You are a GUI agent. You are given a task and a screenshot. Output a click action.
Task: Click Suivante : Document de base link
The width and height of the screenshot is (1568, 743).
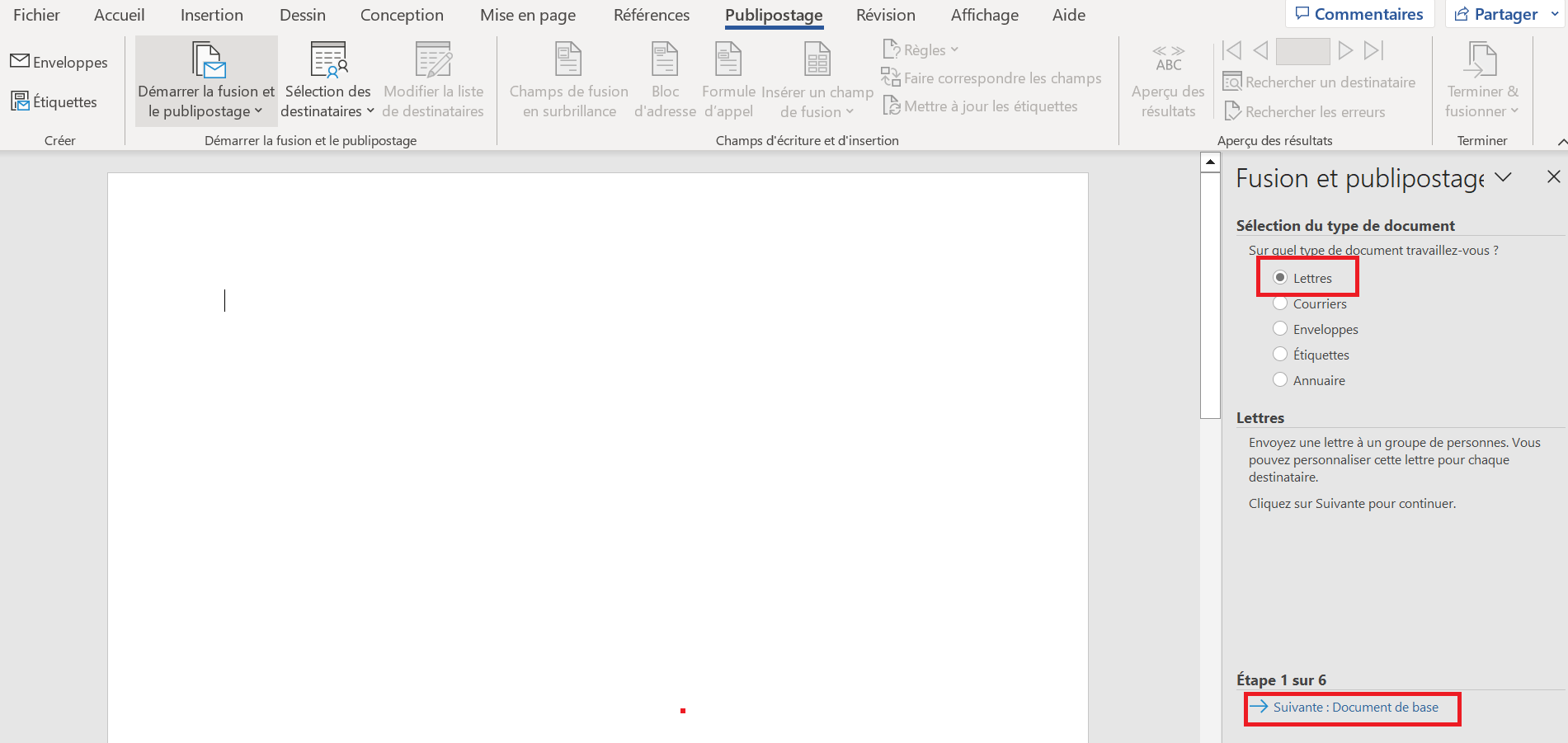point(1355,708)
